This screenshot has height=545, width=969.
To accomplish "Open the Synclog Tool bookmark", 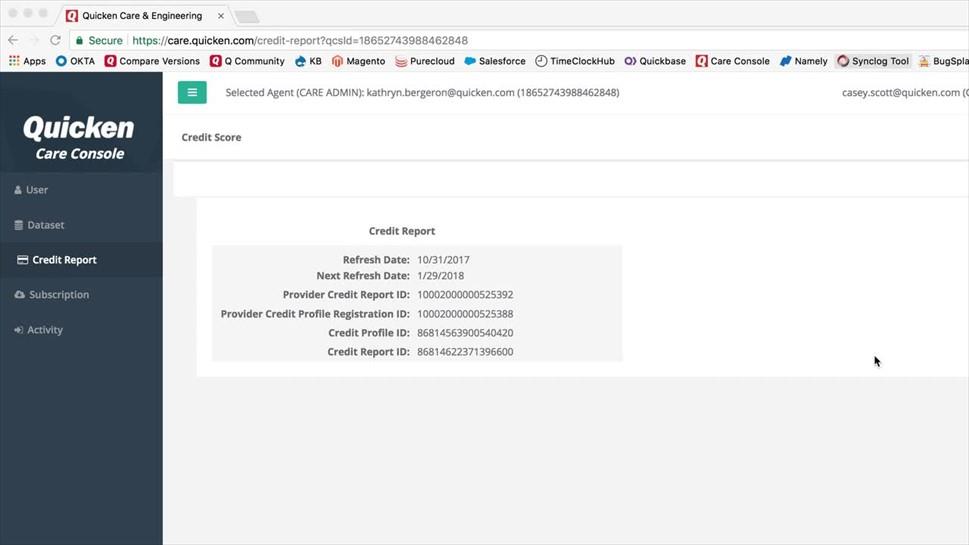I will [872, 61].
